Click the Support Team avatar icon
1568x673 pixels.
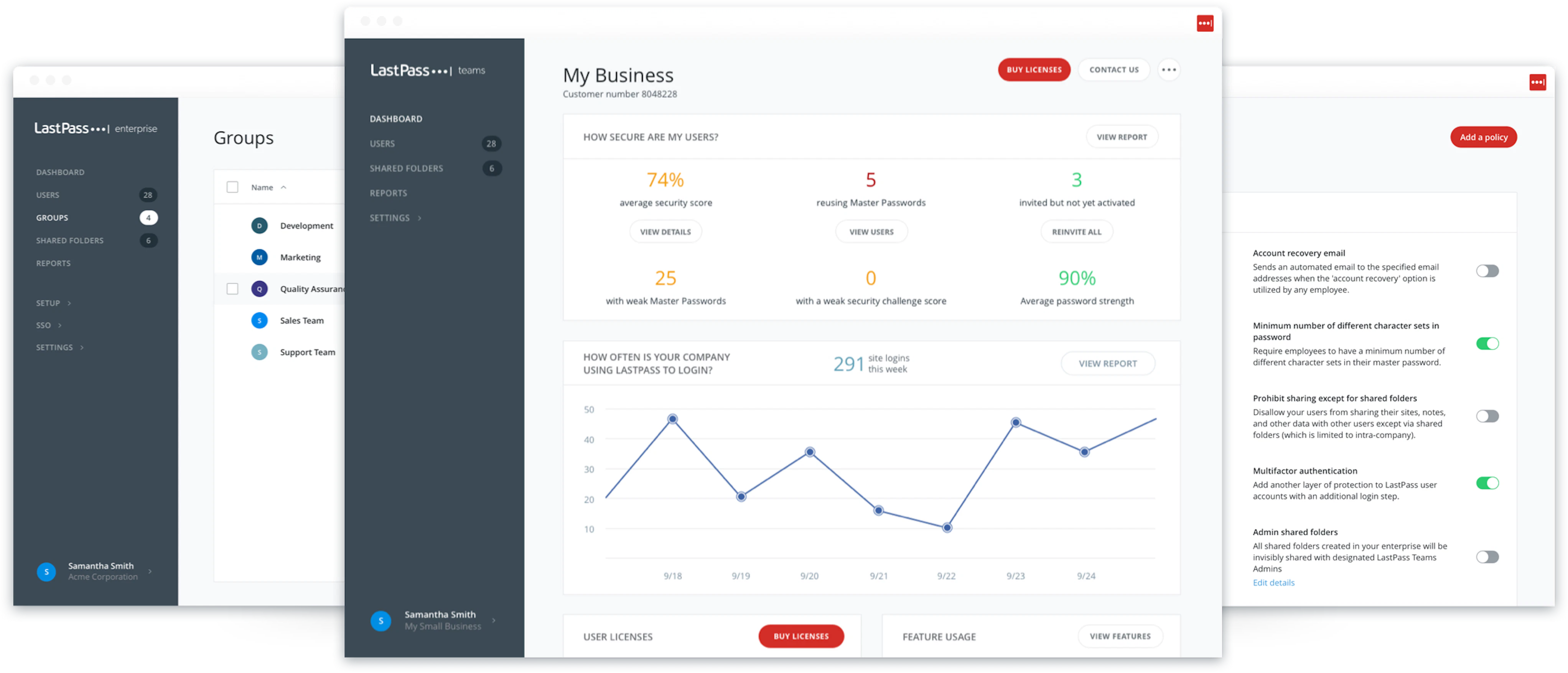(x=260, y=352)
